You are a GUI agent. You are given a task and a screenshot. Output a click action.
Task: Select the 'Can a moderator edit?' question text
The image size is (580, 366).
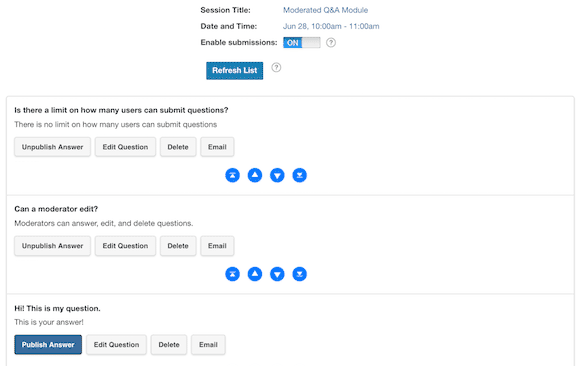coord(56,209)
